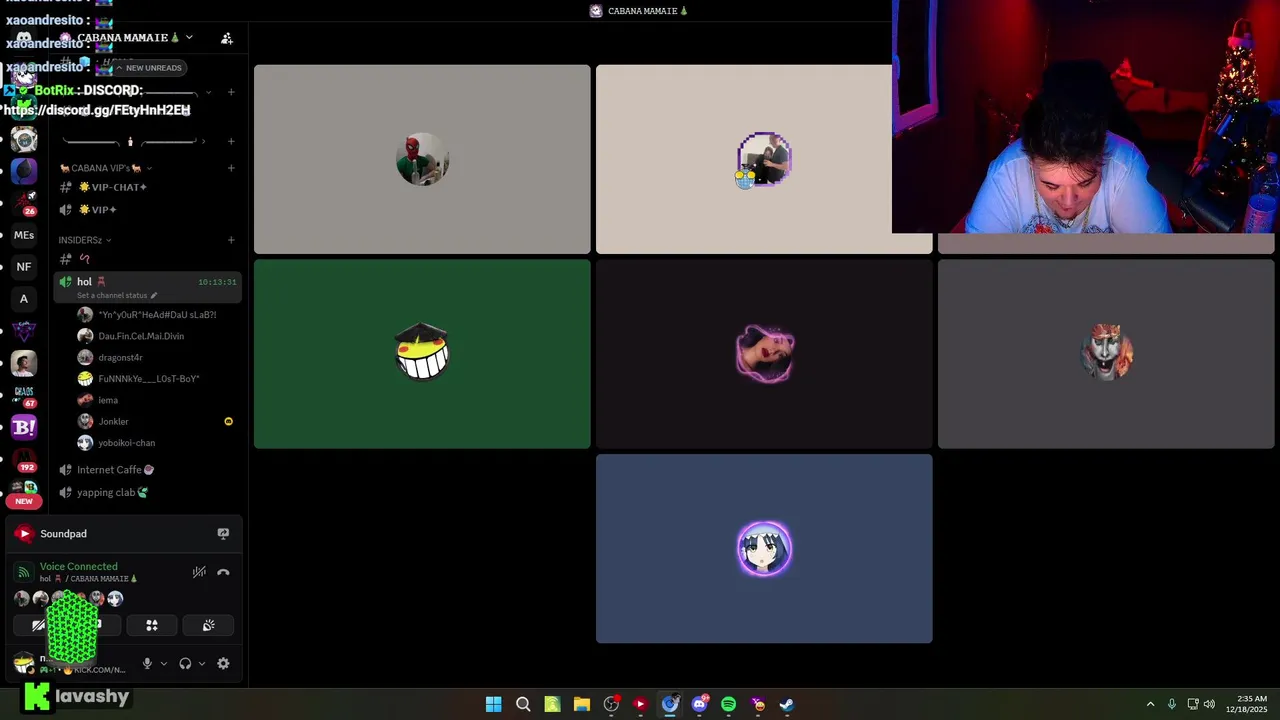
Task: Open taskbar volume control
Action: coord(1209,704)
